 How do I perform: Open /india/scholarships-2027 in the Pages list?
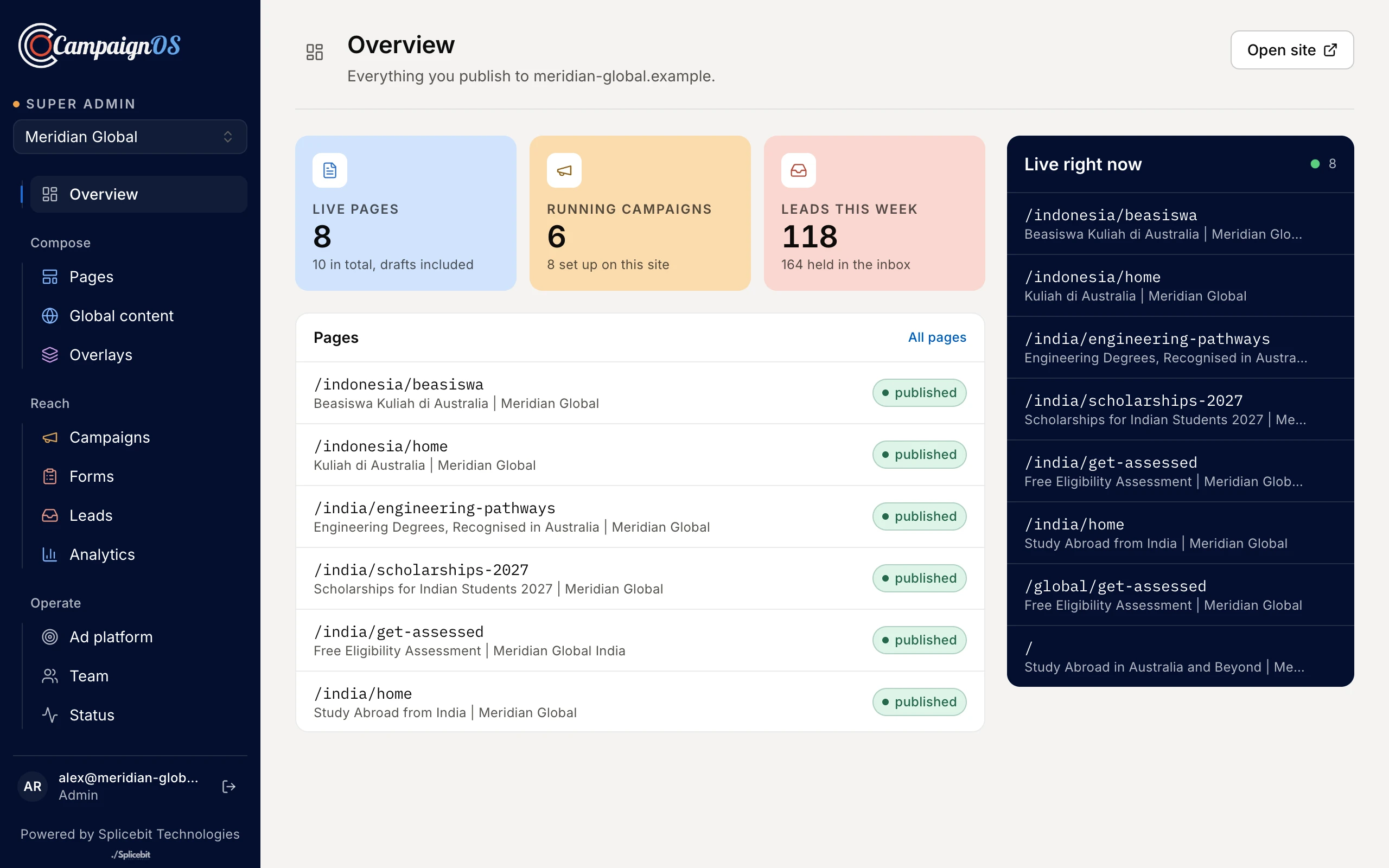[640, 579]
